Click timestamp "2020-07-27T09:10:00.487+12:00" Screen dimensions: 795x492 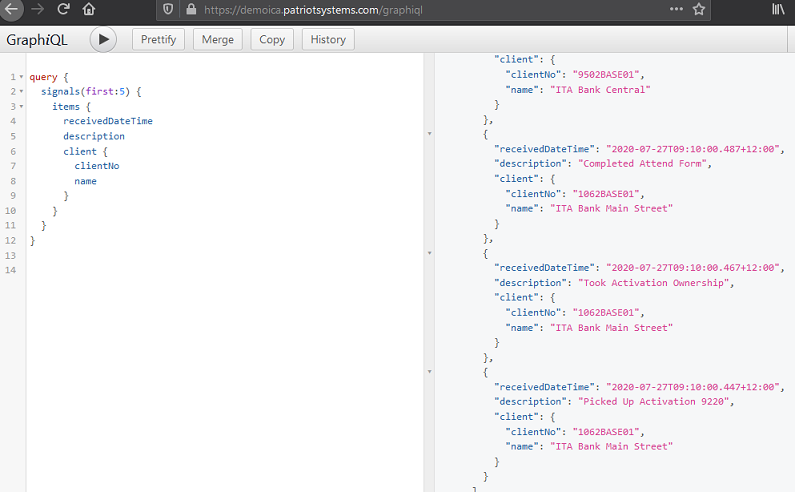(693, 149)
